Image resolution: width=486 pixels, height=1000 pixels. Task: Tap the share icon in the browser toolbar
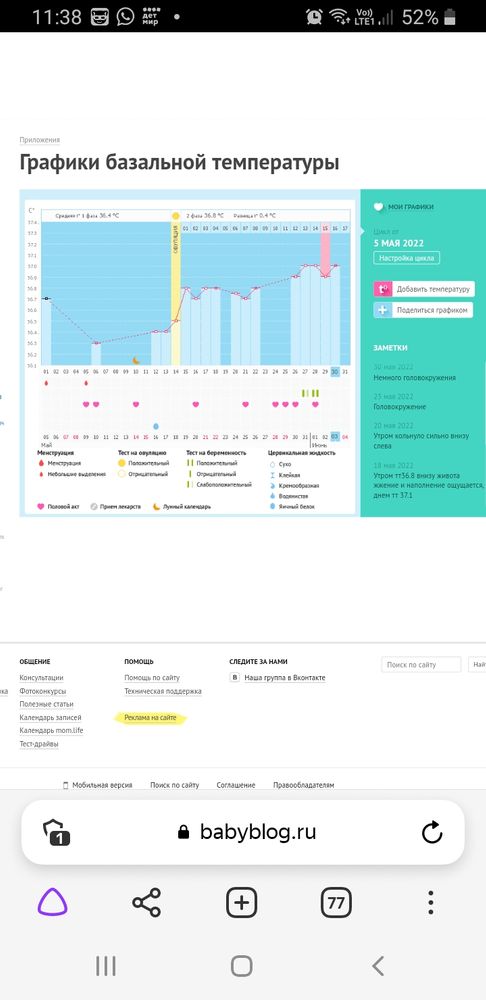click(x=147, y=902)
